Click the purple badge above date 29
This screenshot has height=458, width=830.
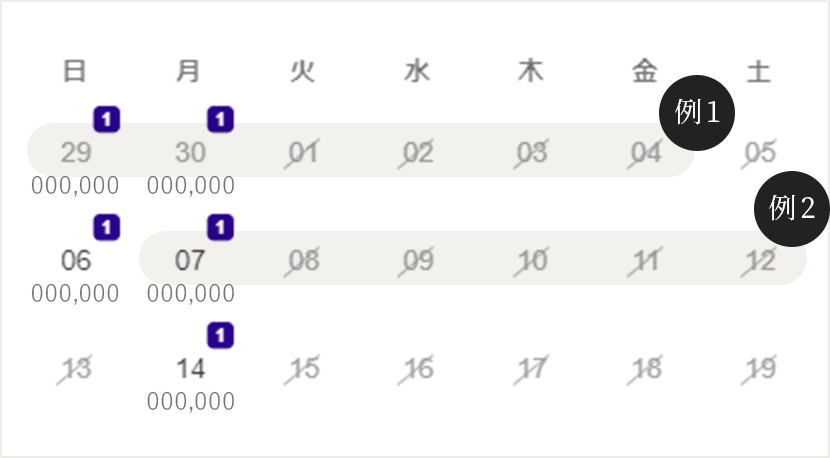pyautogui.click(x=107, y=119)
